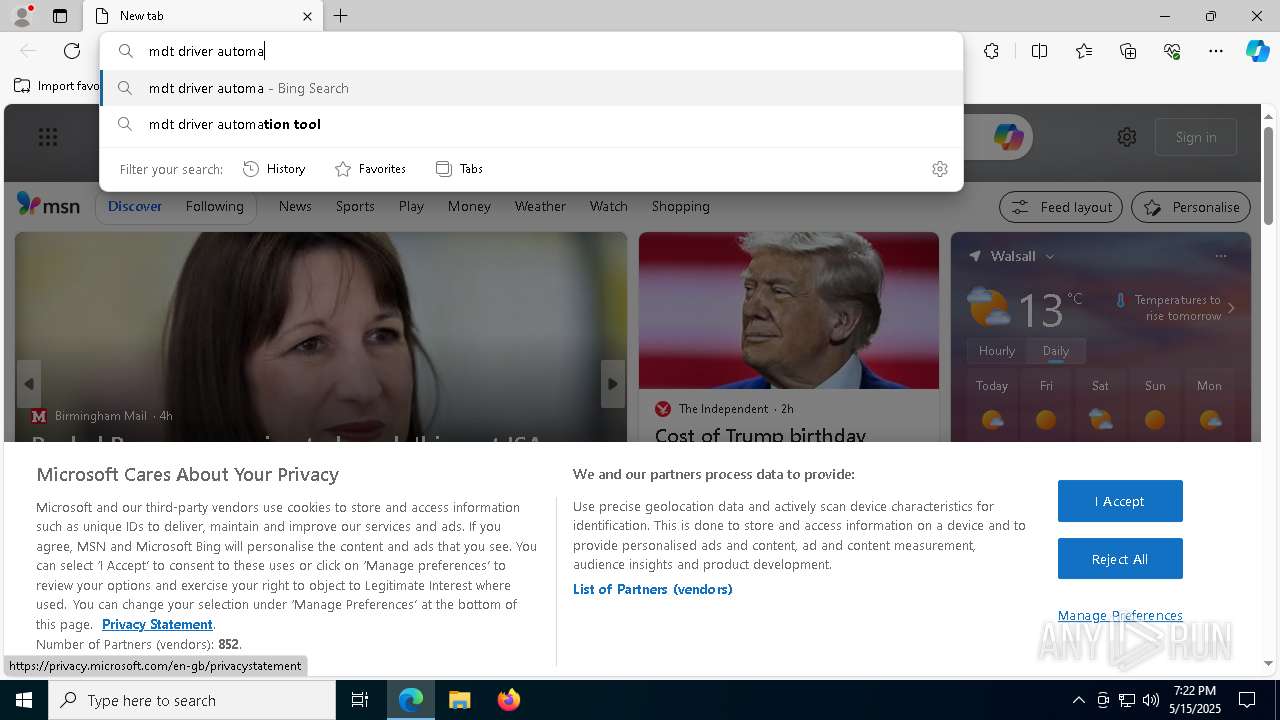Switch weather view to Hourly
Image resolution: width=1280 pixels, height=720 pixels.
click(x=997, y=351)
